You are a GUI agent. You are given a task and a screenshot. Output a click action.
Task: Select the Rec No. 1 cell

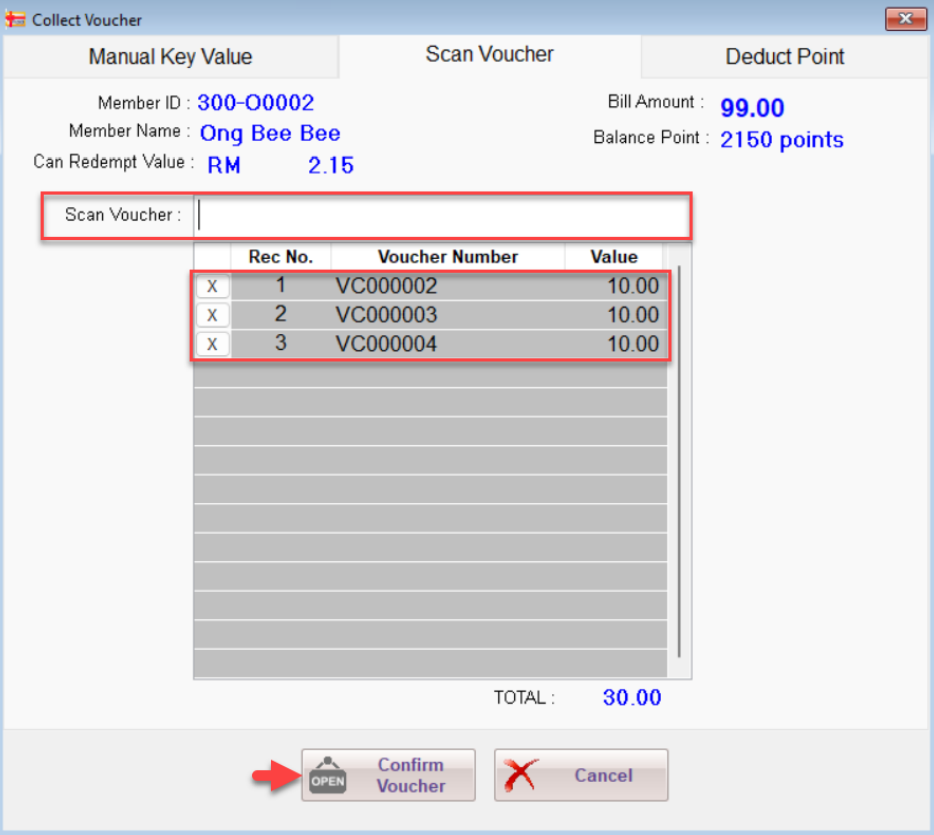280,287
